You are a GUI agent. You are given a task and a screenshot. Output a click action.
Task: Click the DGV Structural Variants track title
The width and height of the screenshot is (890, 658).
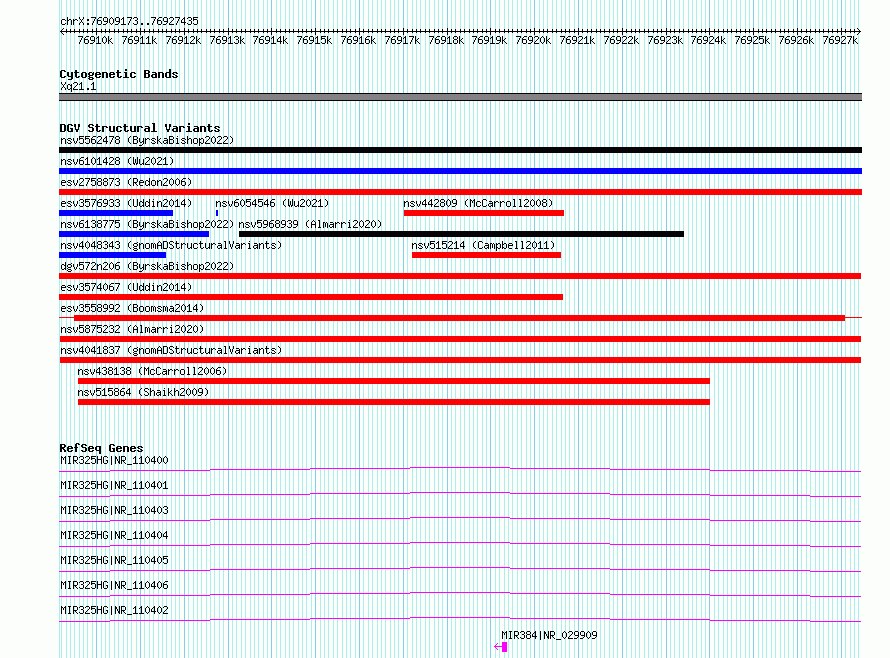[140, 128]
